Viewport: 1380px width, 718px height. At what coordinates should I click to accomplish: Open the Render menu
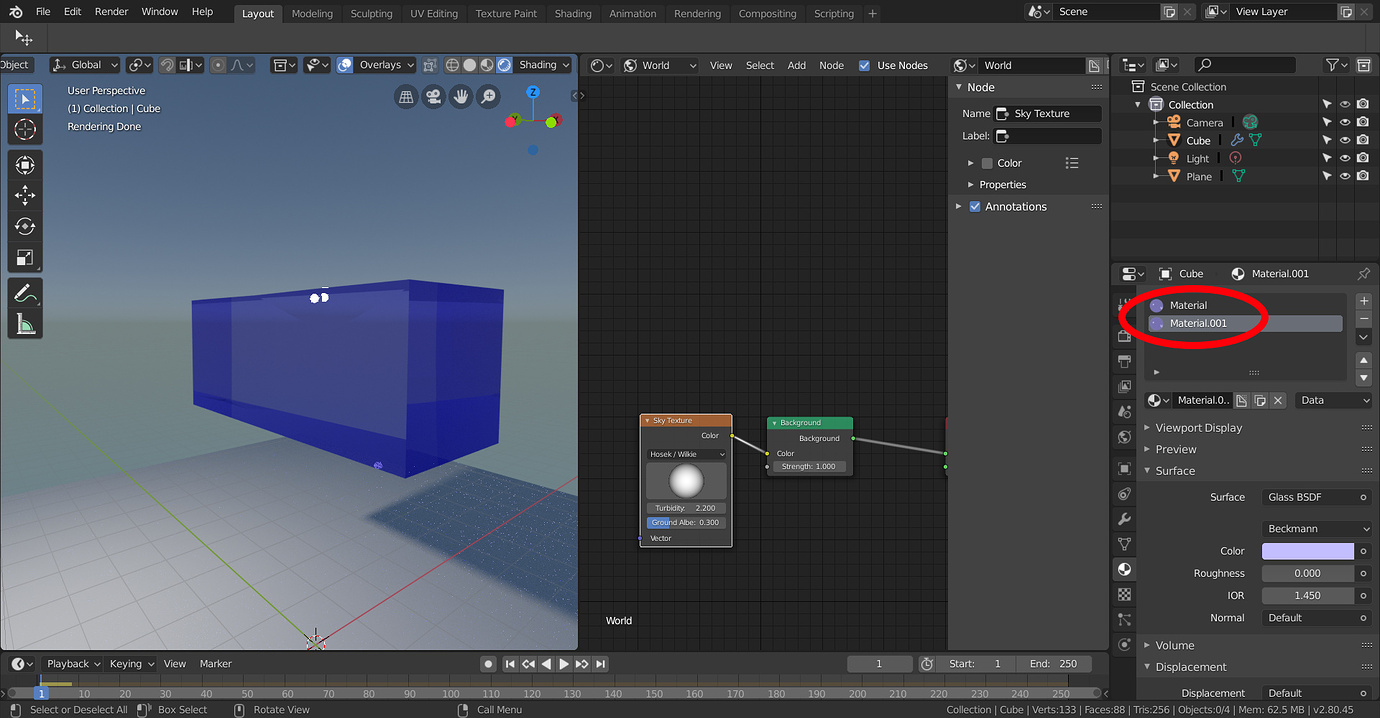point(111,12)
